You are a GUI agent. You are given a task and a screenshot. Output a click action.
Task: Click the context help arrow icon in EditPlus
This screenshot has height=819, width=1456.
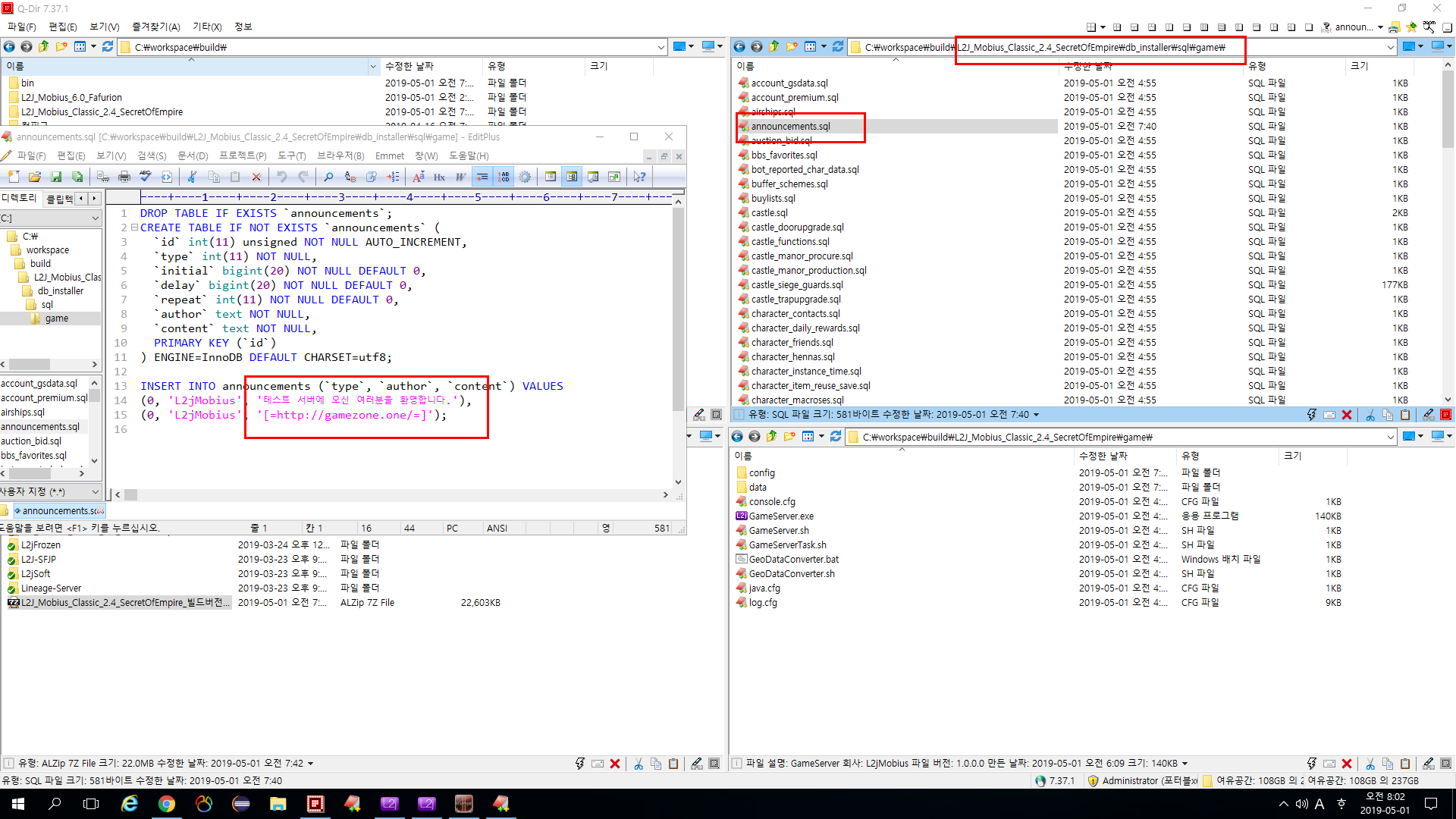pos(640,177)
